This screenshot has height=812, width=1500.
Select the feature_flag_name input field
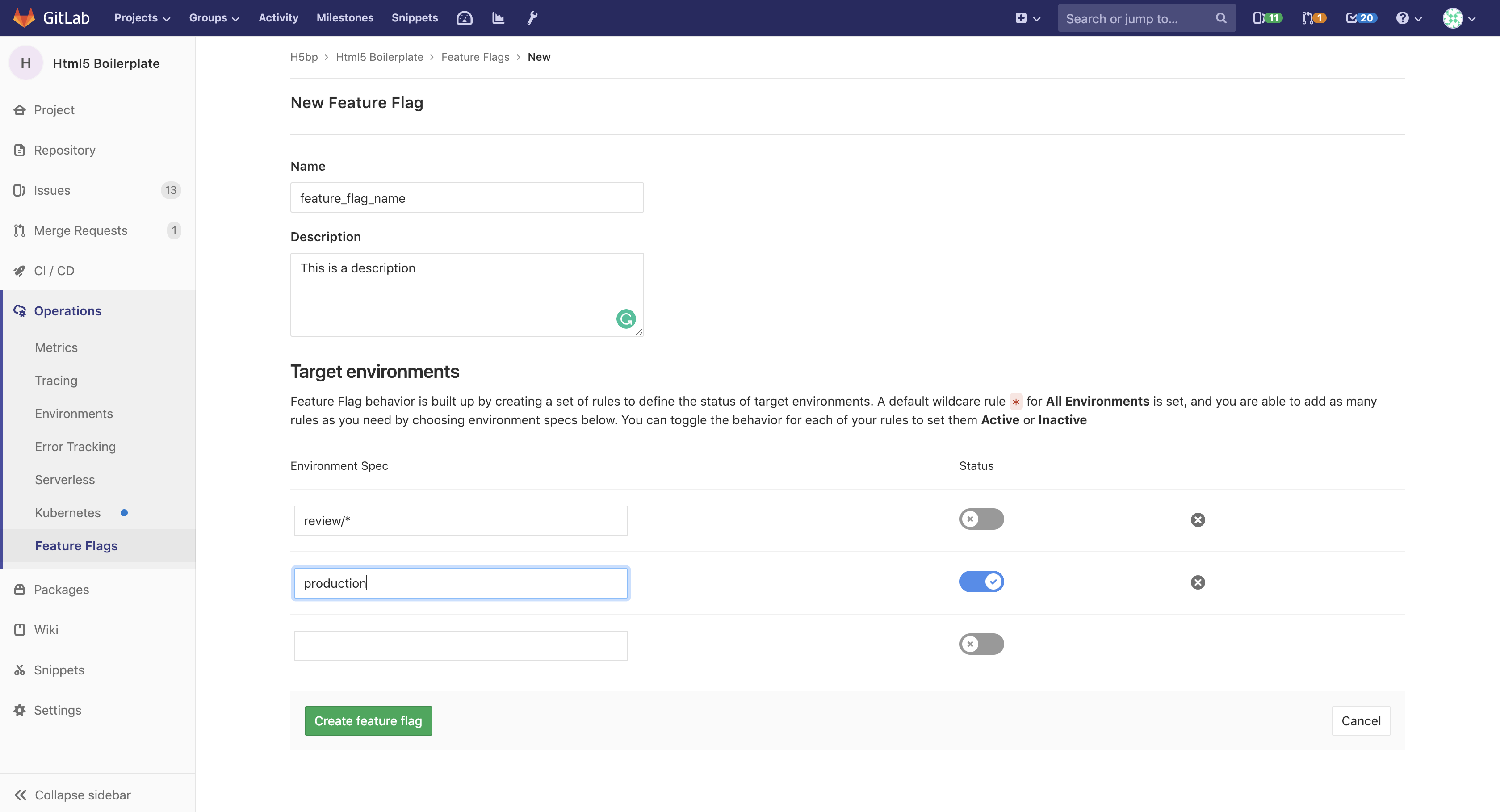[467, 197]
